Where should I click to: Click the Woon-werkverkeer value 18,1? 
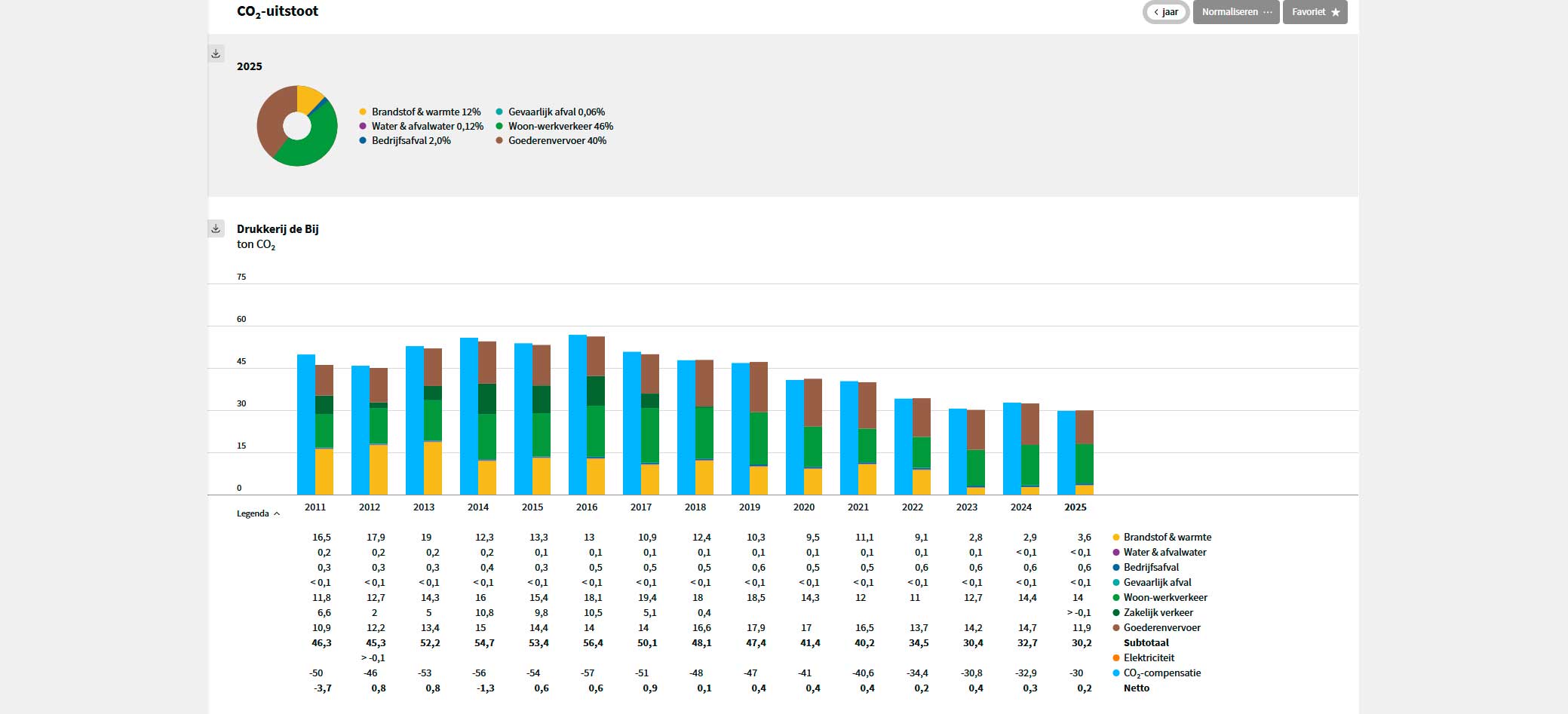click(593, 598)
